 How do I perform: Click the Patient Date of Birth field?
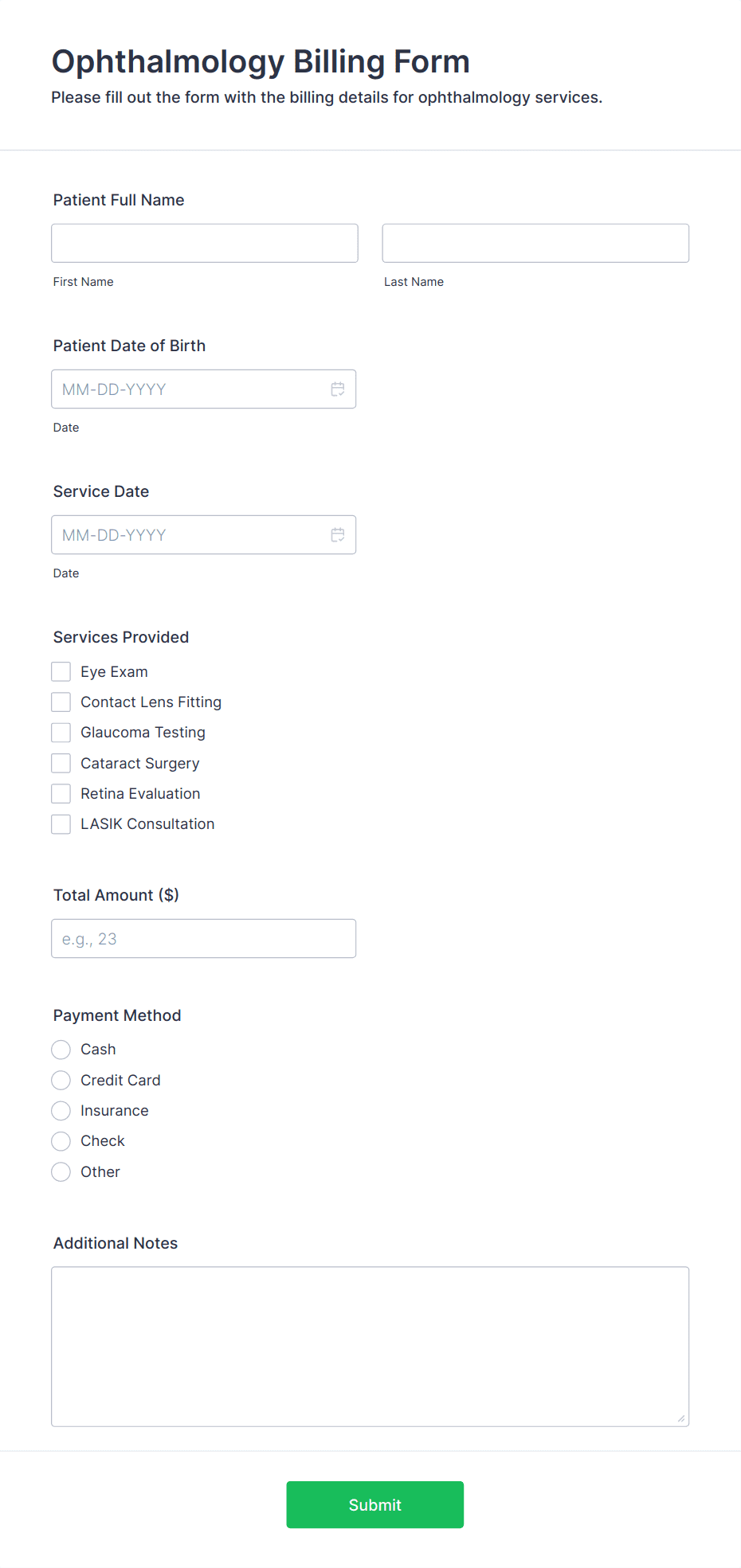(204, 389)
